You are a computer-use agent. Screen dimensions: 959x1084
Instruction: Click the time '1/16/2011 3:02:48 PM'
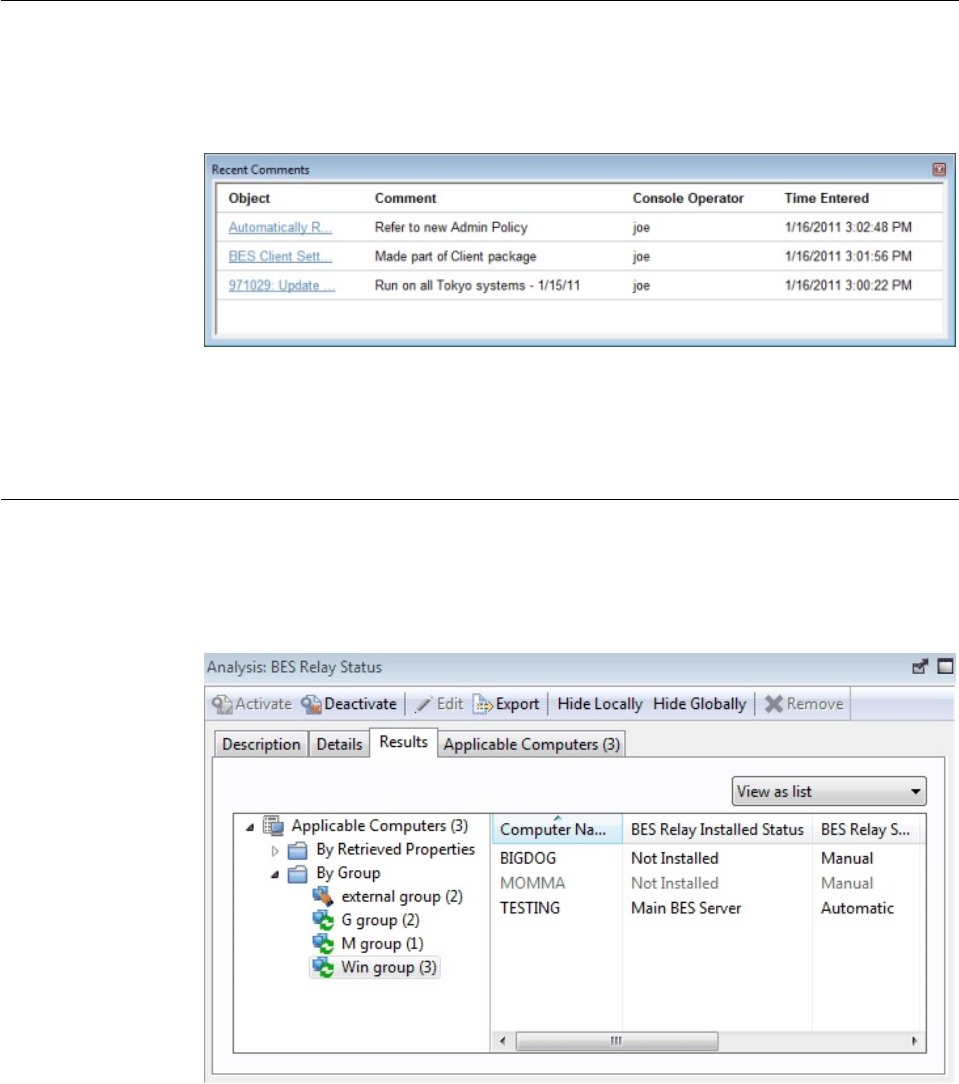point(848,227)
